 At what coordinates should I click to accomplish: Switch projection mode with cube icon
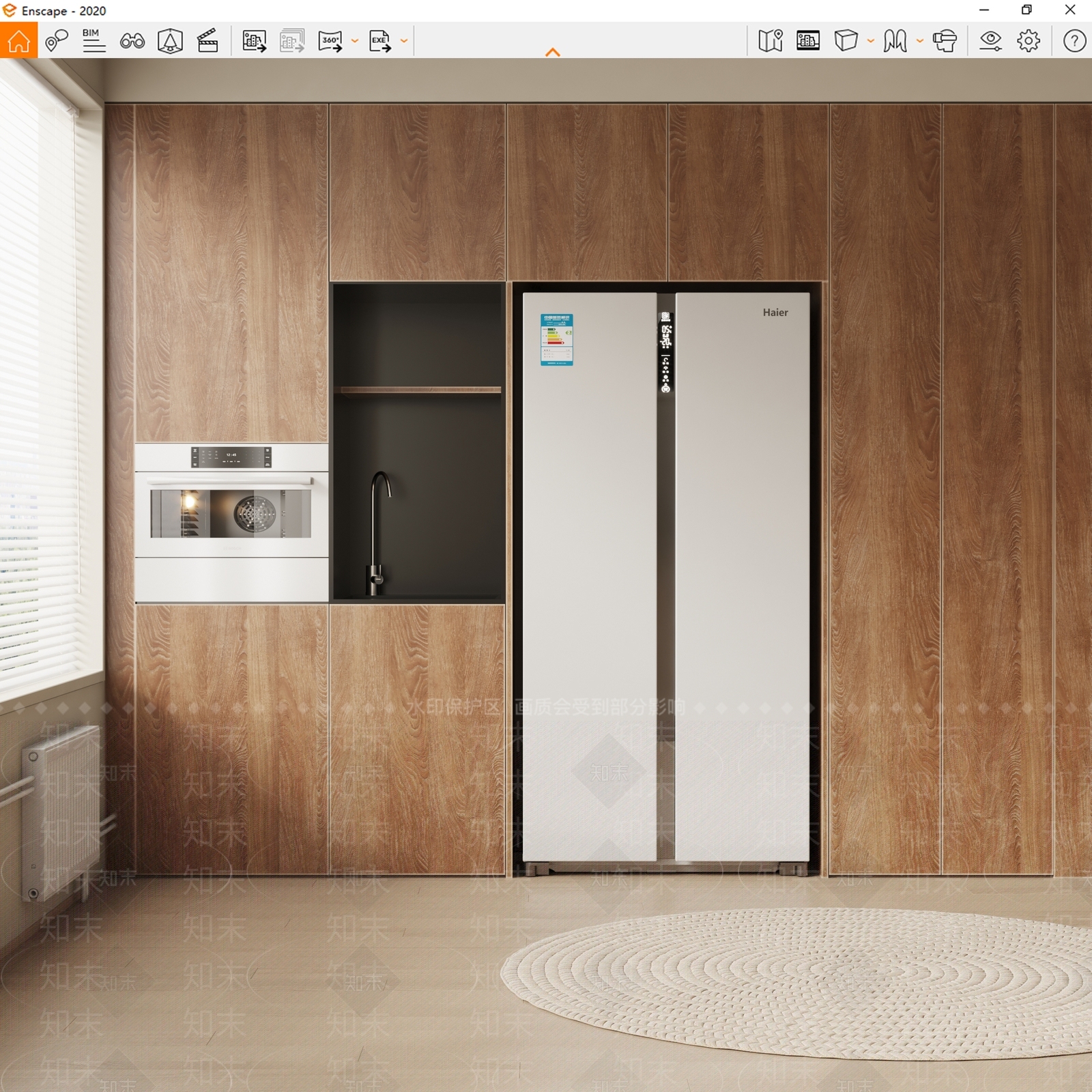coord(846,41)
